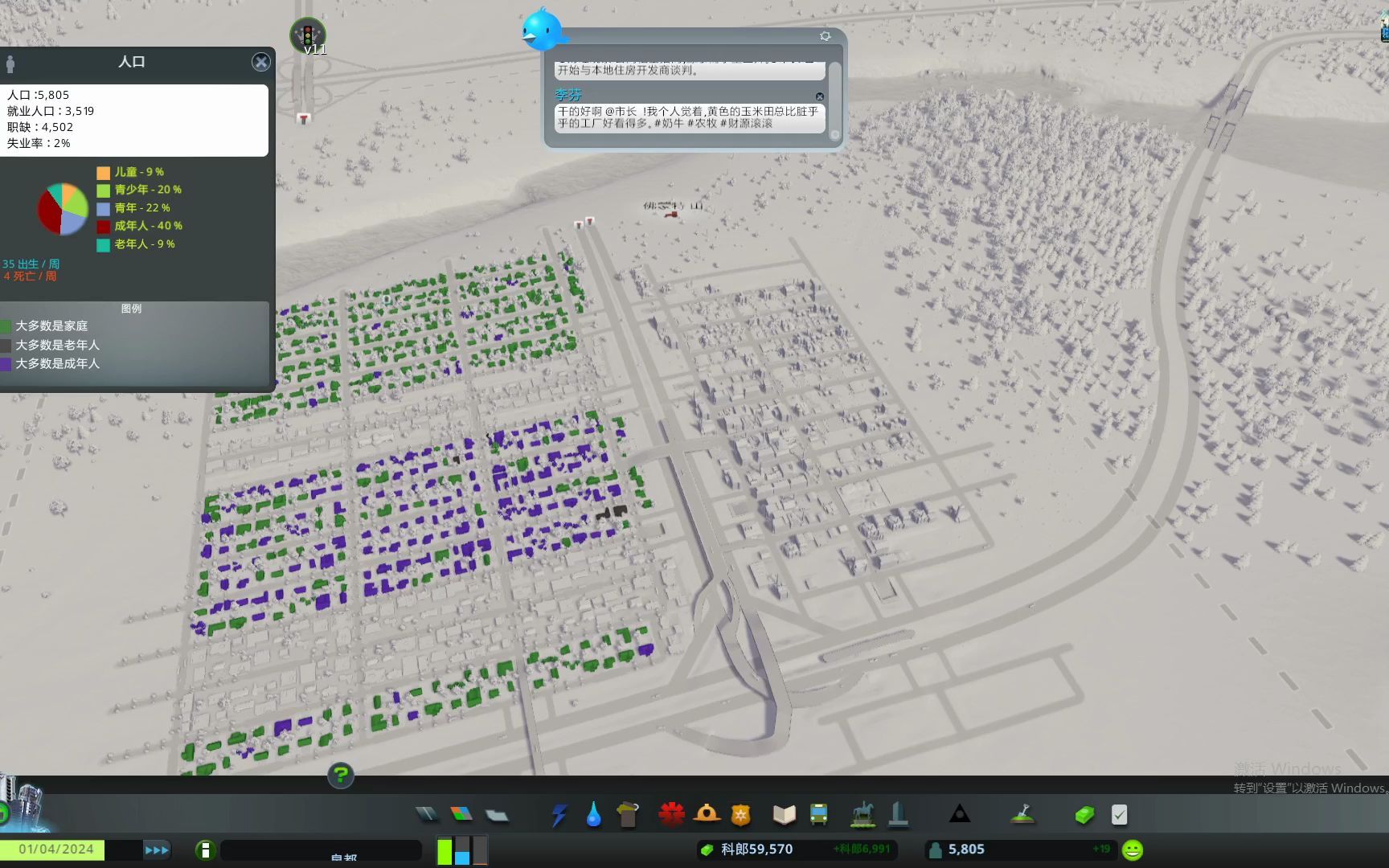The width and height of the screenshot is (1389, 868).
Task: Open Parks and Plazas statue menu
Action: pyautogui.click(x=862, y=814)
